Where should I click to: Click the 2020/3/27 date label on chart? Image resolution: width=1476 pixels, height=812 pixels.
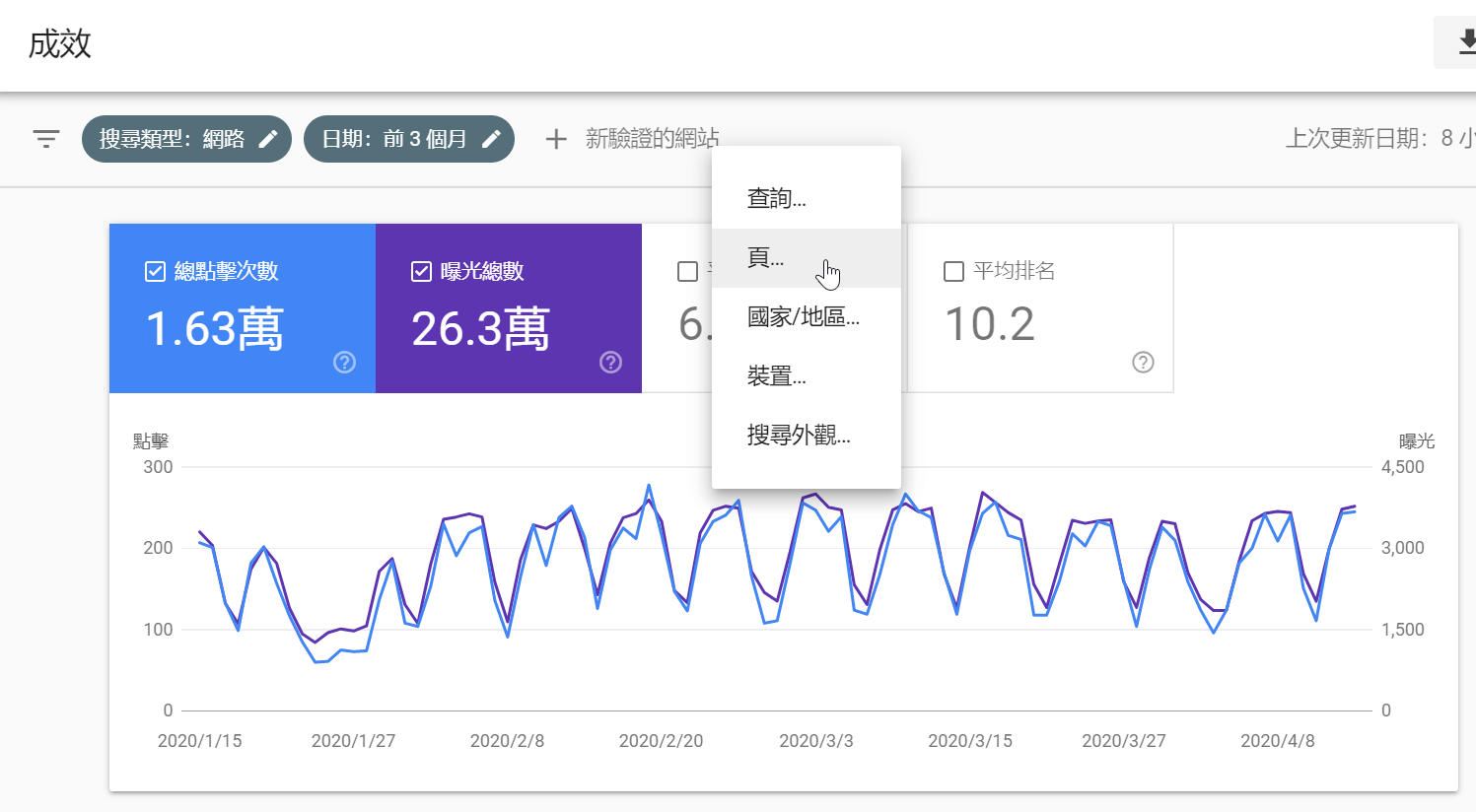tap(1124, 741)
